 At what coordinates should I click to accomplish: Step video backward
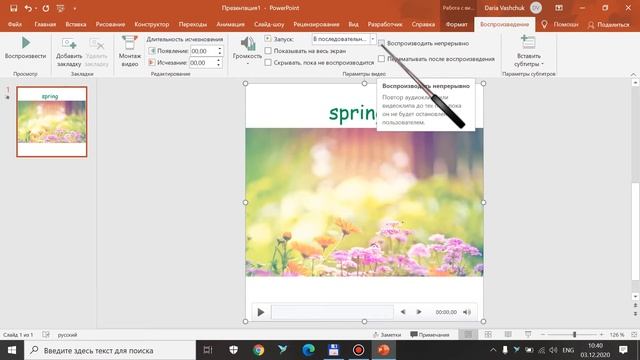point(403,312)
